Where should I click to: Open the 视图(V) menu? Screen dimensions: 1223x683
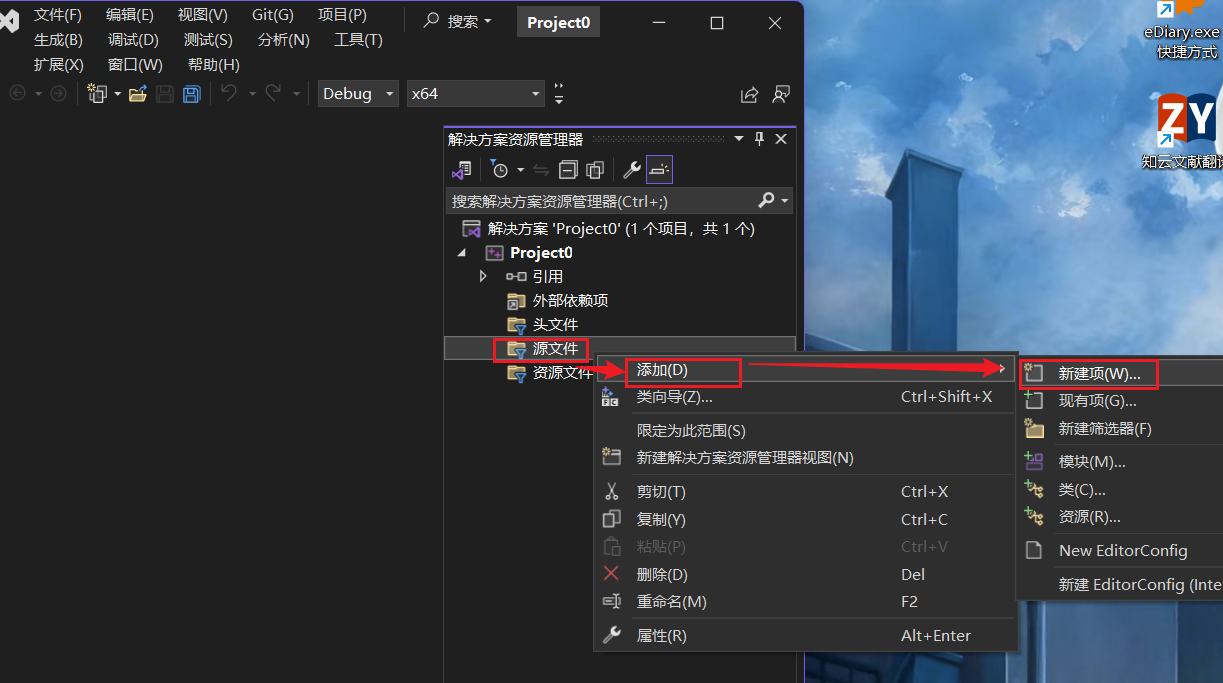203,15
